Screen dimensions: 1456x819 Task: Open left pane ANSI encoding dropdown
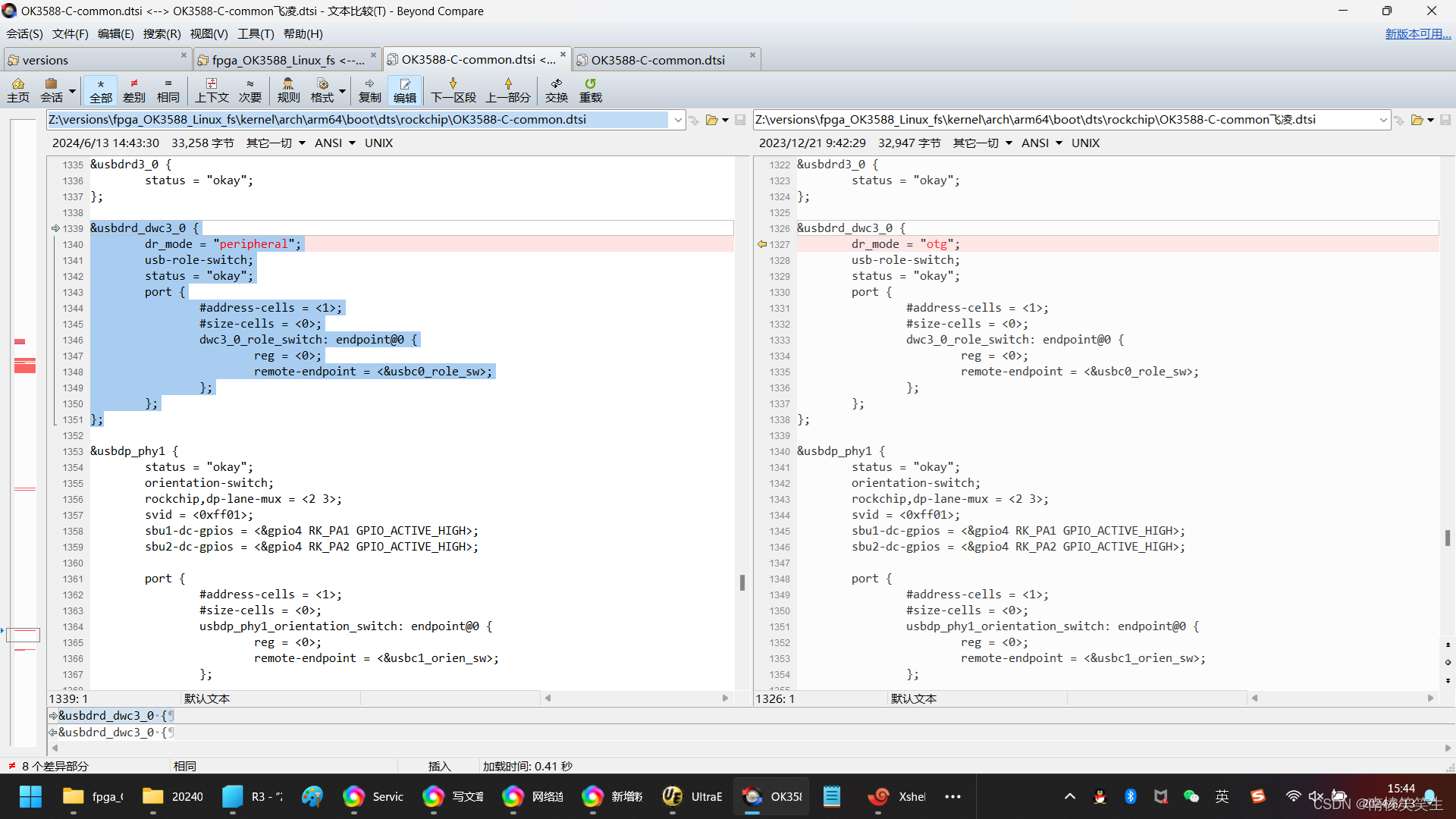[x=335, y=143]
